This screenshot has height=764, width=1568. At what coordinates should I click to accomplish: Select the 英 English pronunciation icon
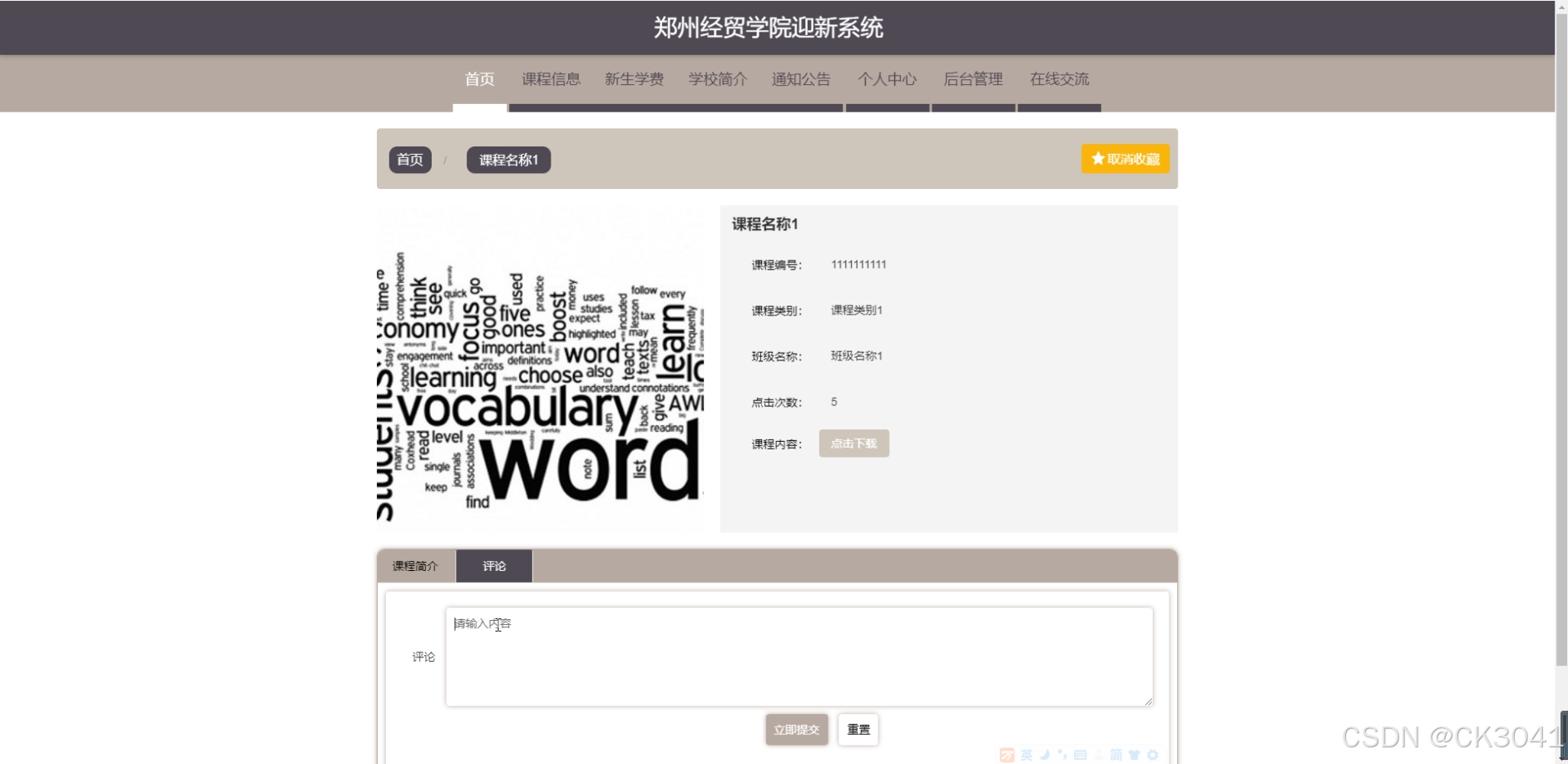1026,754
